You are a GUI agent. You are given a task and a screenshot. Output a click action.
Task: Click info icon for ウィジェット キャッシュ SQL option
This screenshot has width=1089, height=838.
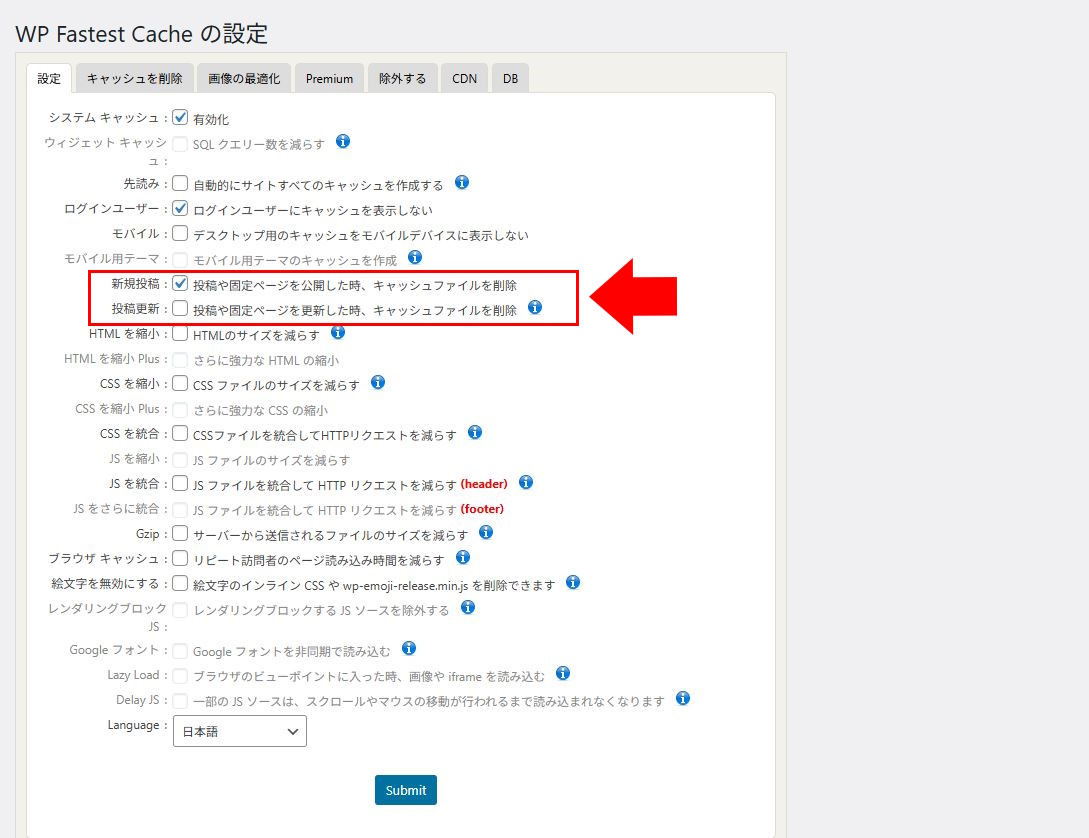tap(343, 142)
